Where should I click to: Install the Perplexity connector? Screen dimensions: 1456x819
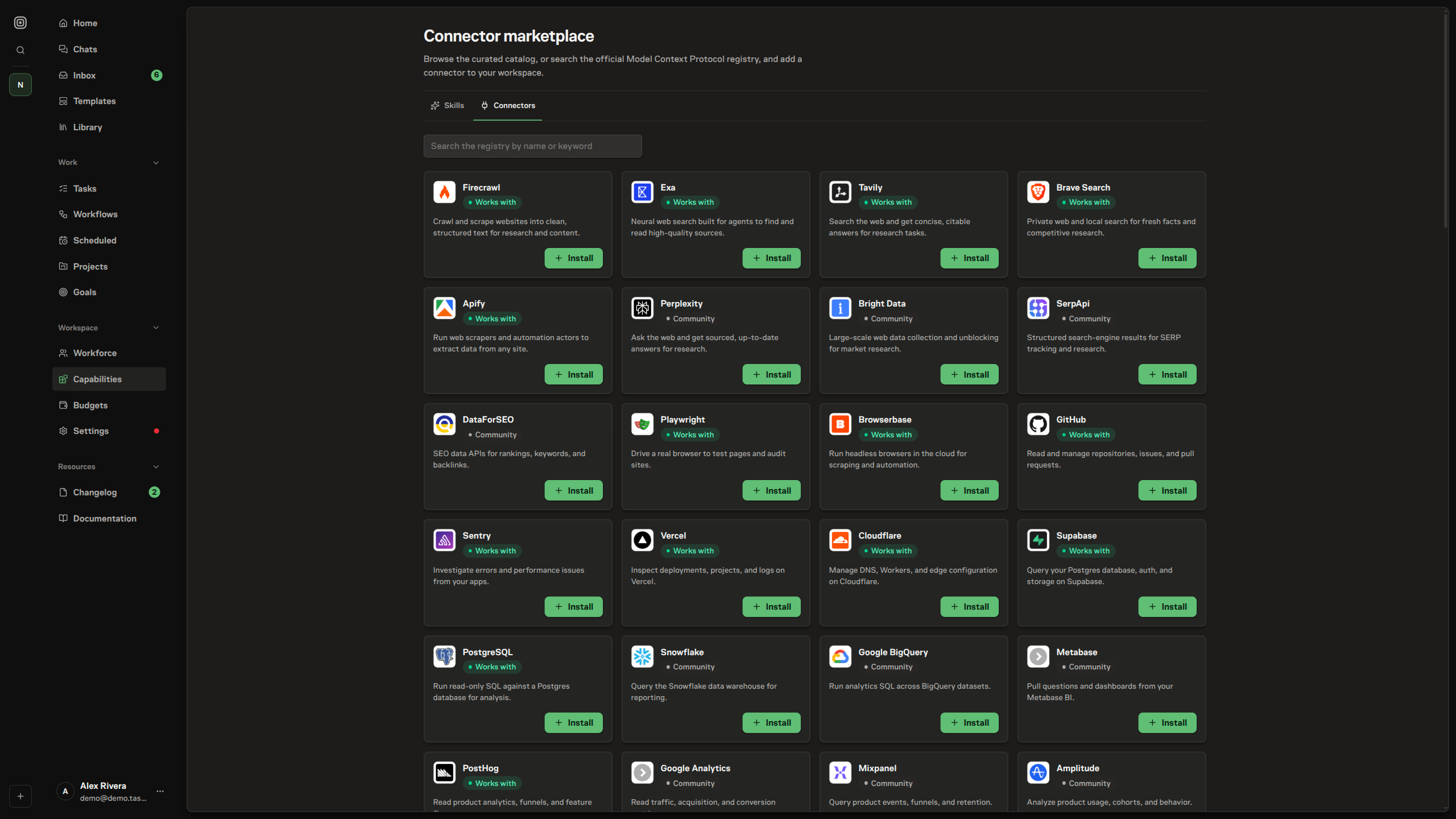click(x=771, y=374)
